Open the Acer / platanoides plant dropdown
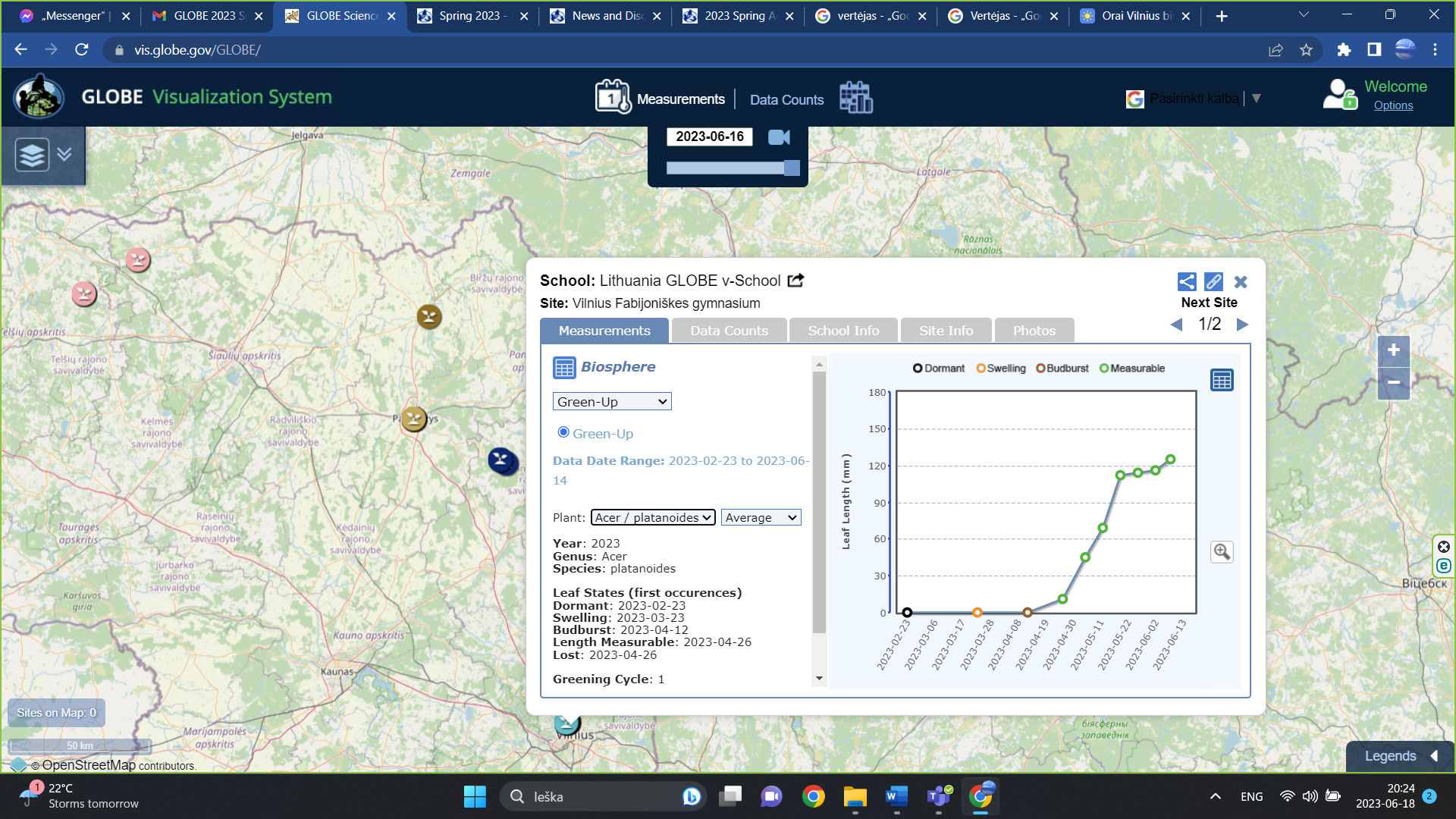Image resolution: width=1456 pixels, height=819 pixels. pos(653,518)
